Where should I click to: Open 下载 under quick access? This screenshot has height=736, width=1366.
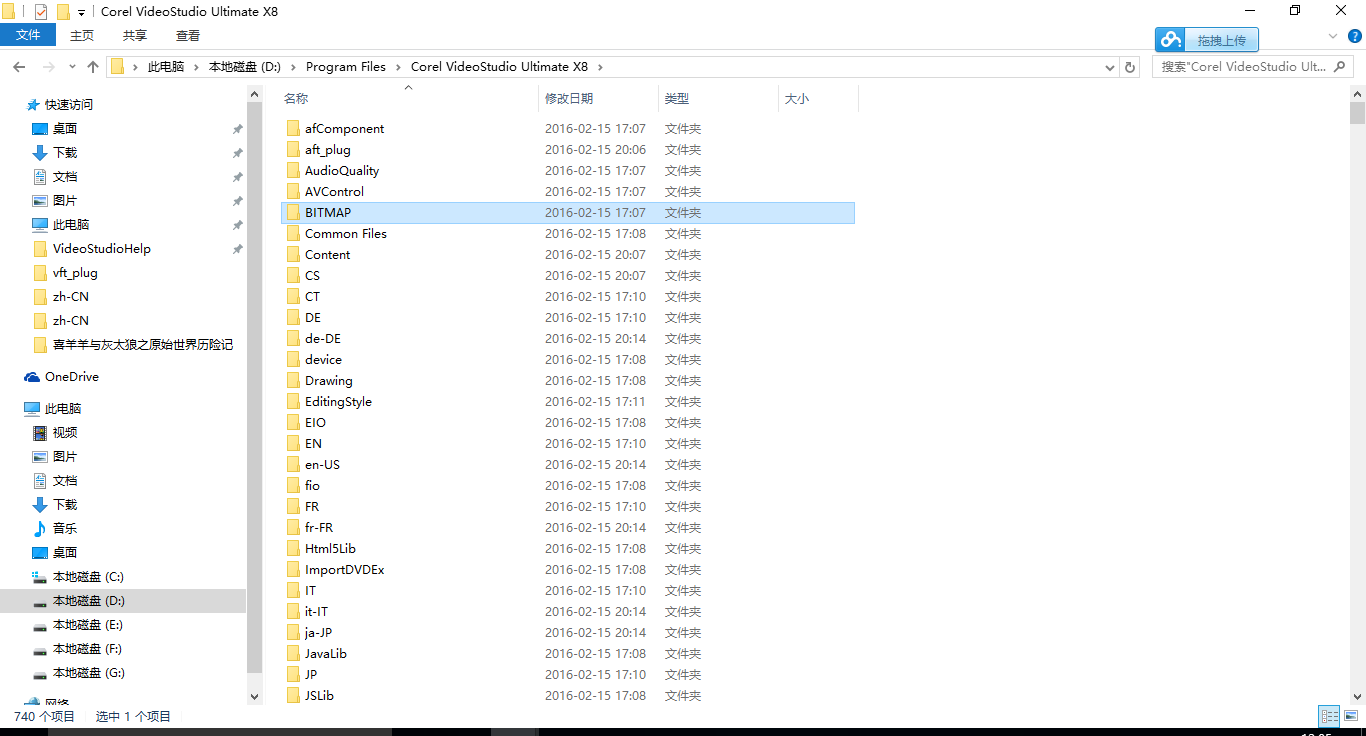click(65, 152)
